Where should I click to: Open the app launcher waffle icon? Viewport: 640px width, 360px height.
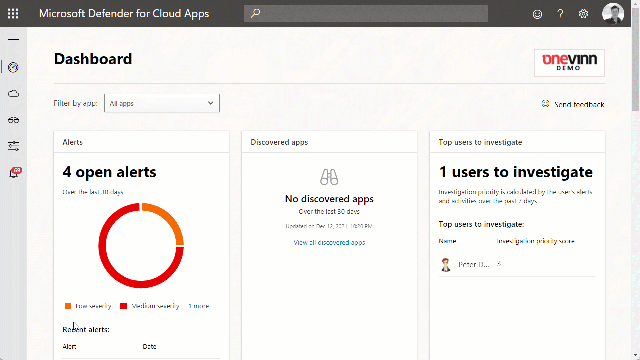tap(13, 13)
